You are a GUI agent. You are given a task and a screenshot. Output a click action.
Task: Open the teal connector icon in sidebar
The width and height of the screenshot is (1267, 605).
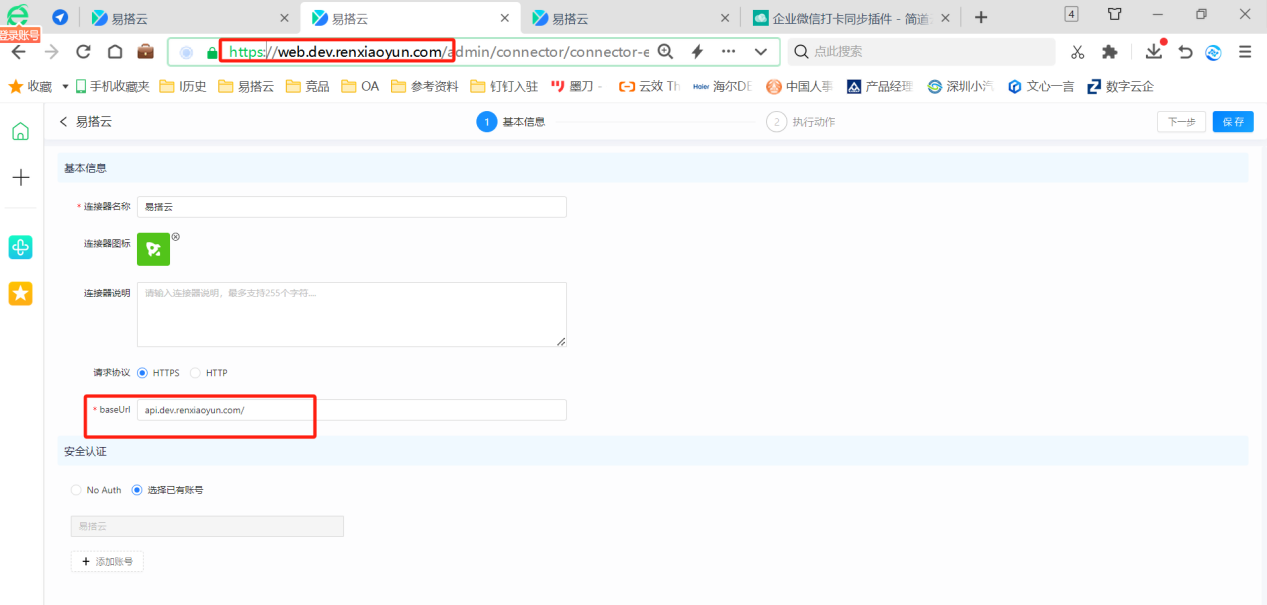[20, 247]
